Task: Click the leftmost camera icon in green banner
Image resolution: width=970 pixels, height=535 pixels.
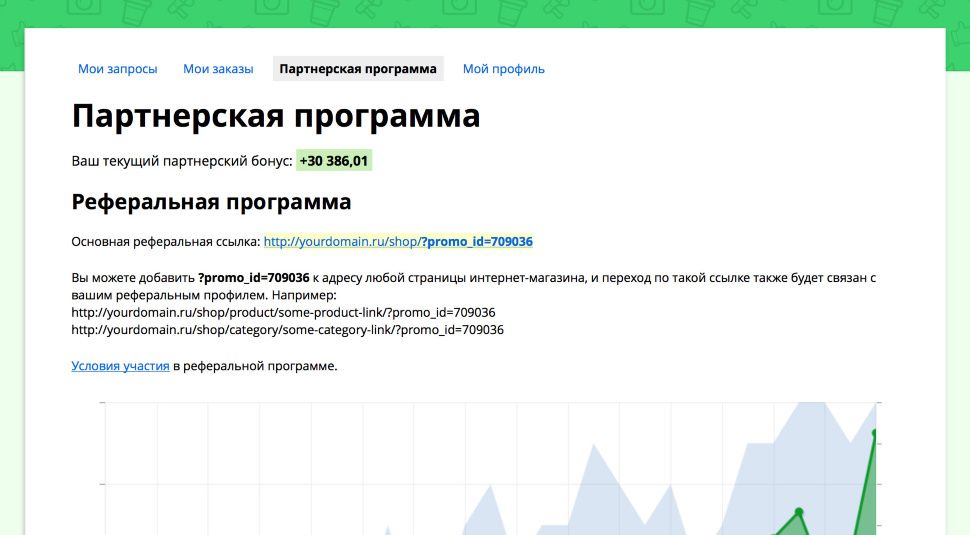Action: (x=84, y=6)
